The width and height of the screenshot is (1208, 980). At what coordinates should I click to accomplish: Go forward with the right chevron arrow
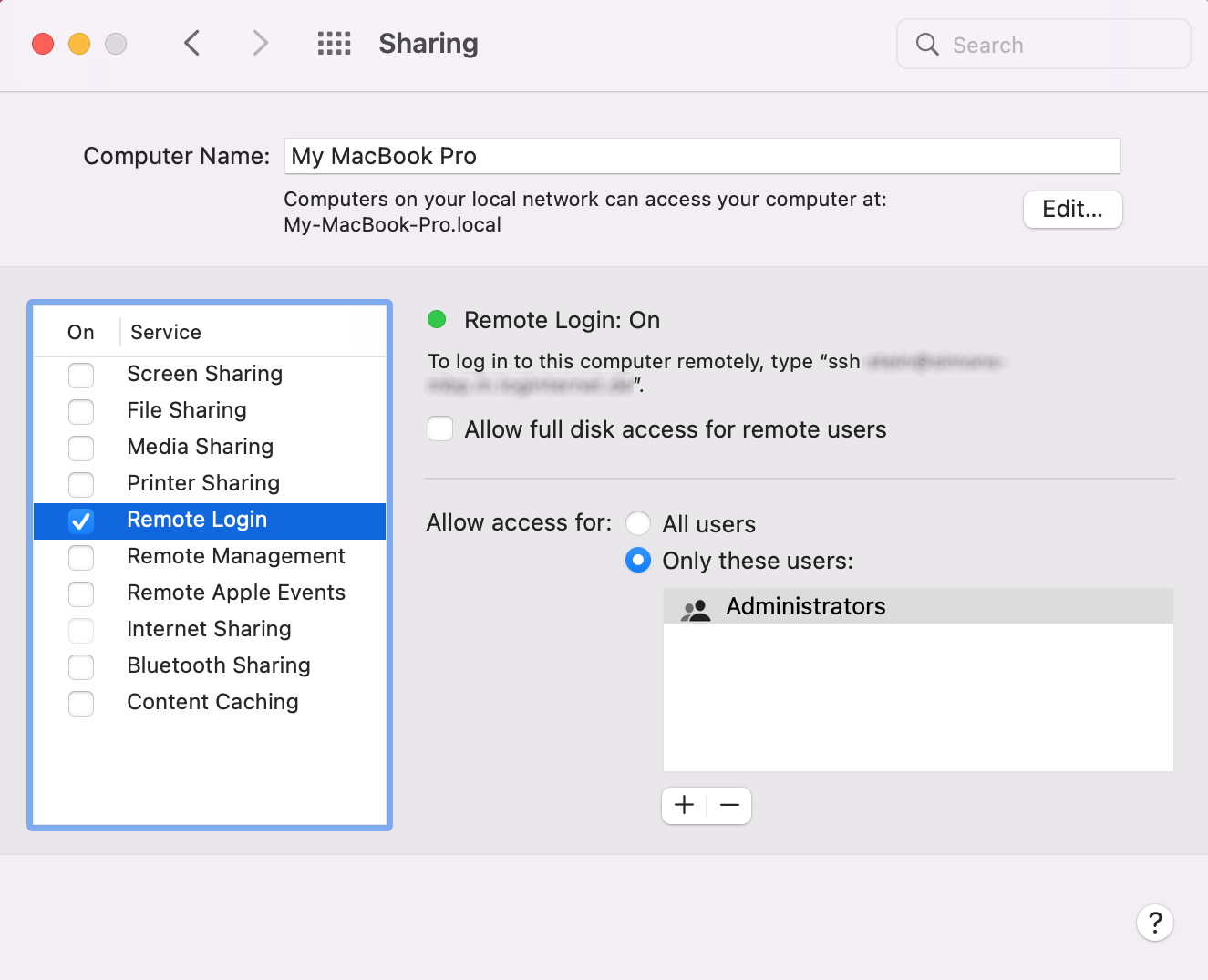coord(261,43)
